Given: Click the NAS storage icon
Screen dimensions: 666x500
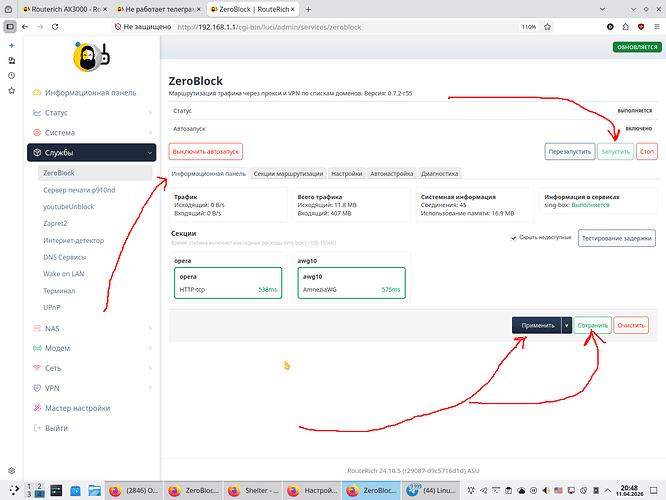Looking at the screenshot, I should (37, 328).
